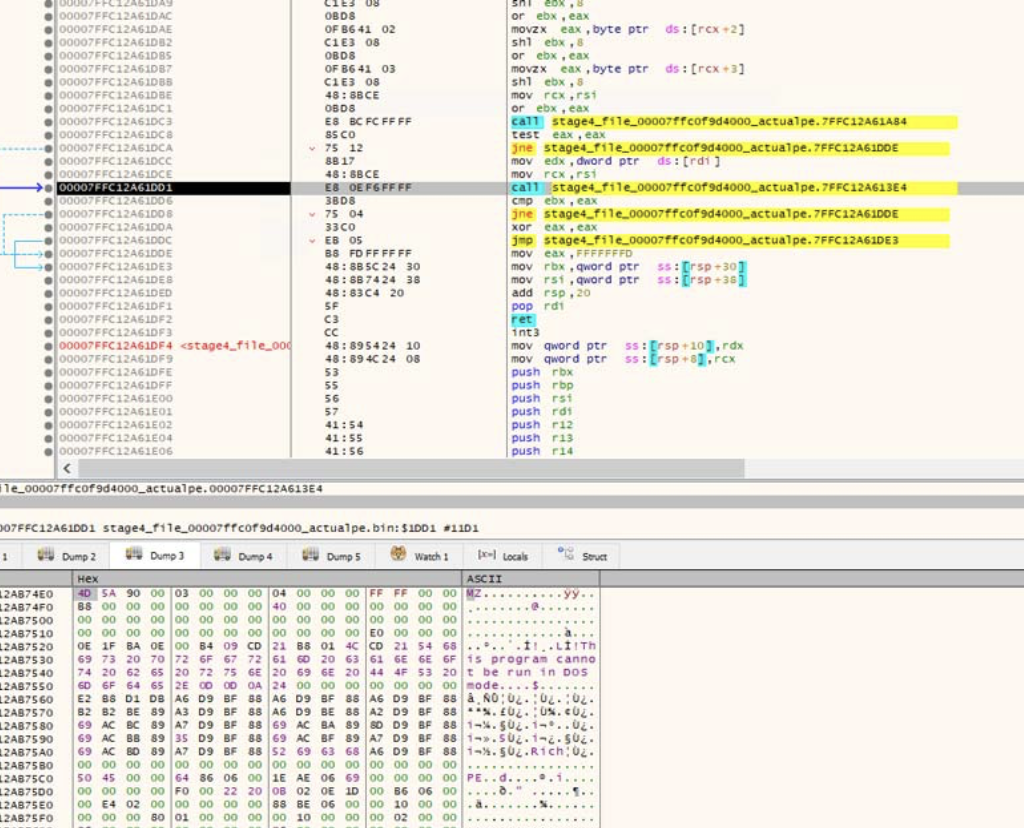Click the Struct tab icon
This screenshot has width=1024, height=828.
pos(565,554)
